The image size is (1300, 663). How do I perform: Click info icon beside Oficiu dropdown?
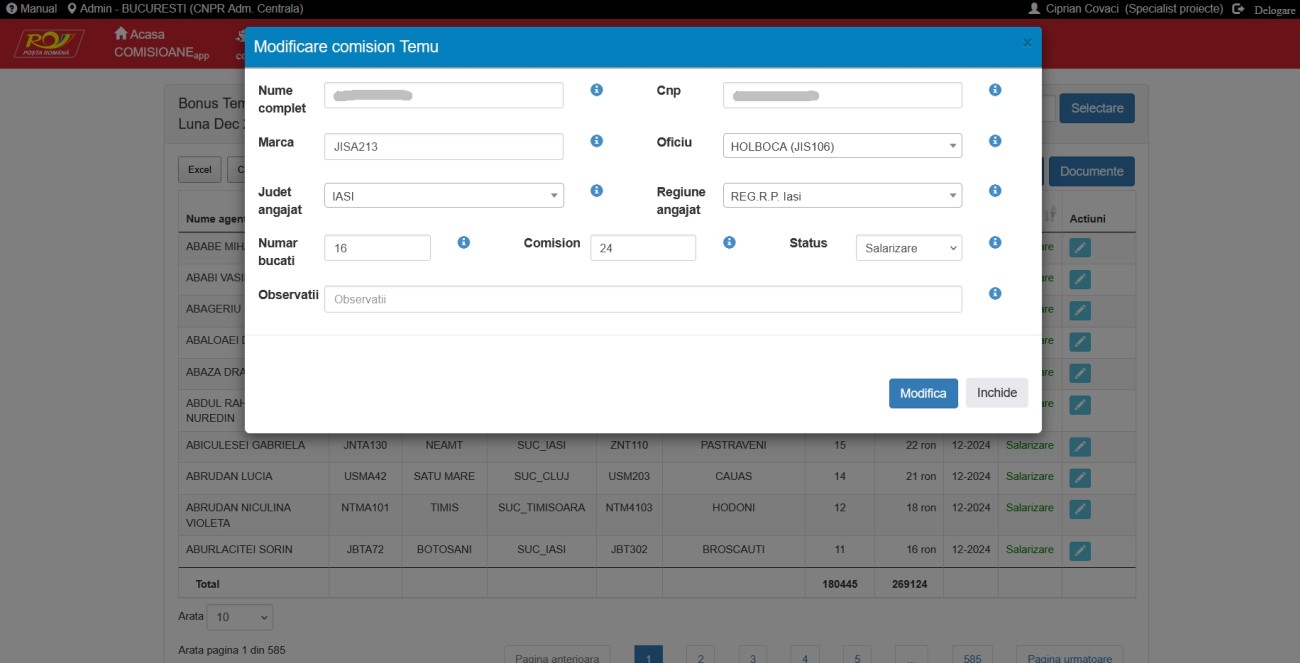(995, 141)
